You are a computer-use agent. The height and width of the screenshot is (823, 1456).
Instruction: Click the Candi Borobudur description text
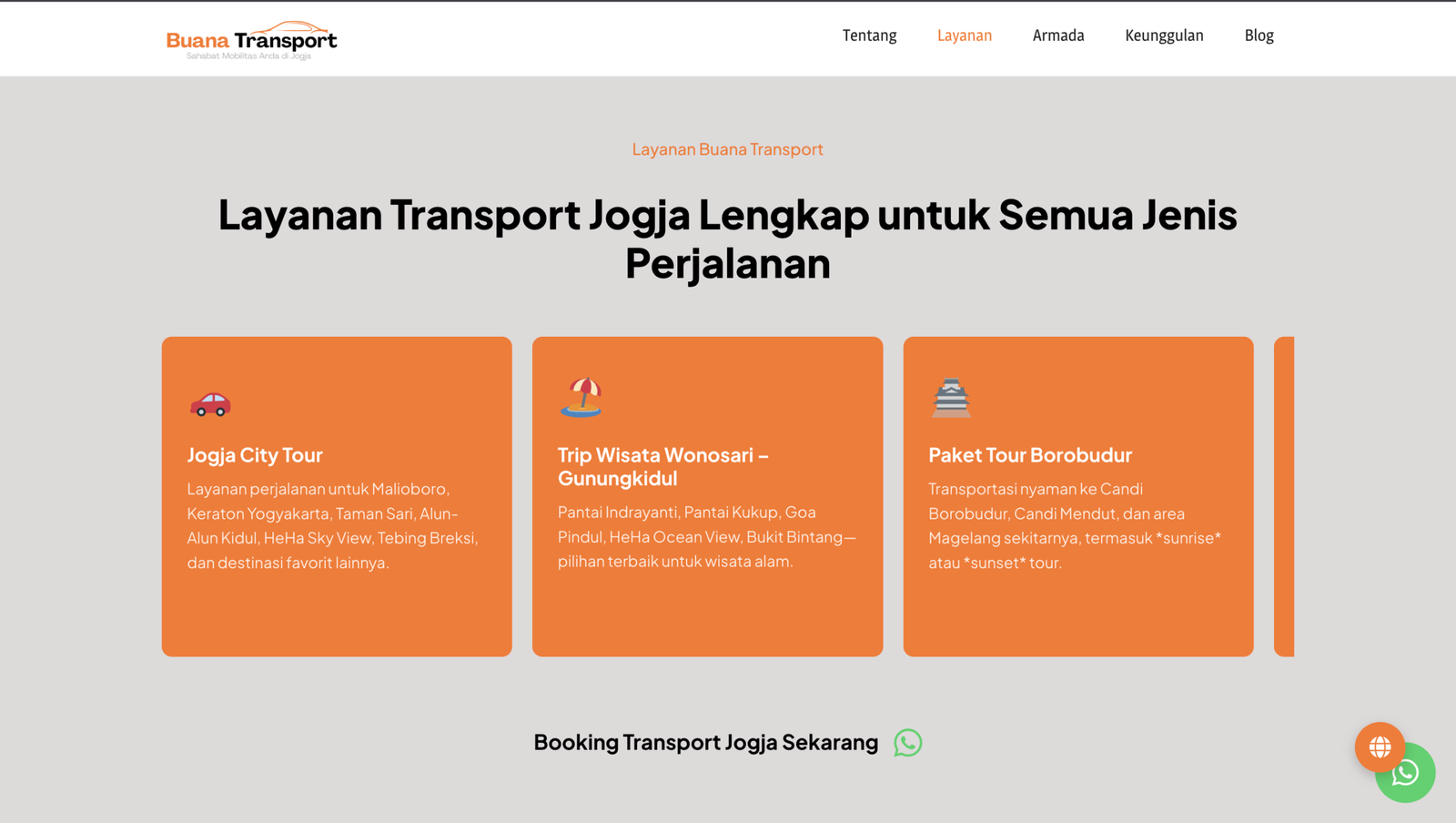coord(1074,526)
